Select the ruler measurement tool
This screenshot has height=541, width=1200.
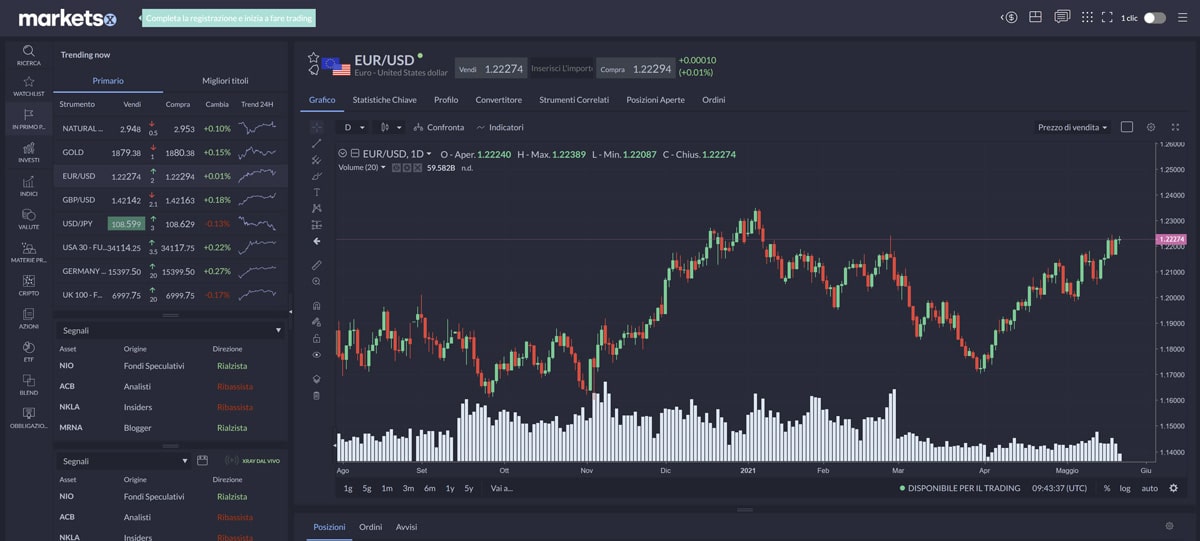click(317, 265)
